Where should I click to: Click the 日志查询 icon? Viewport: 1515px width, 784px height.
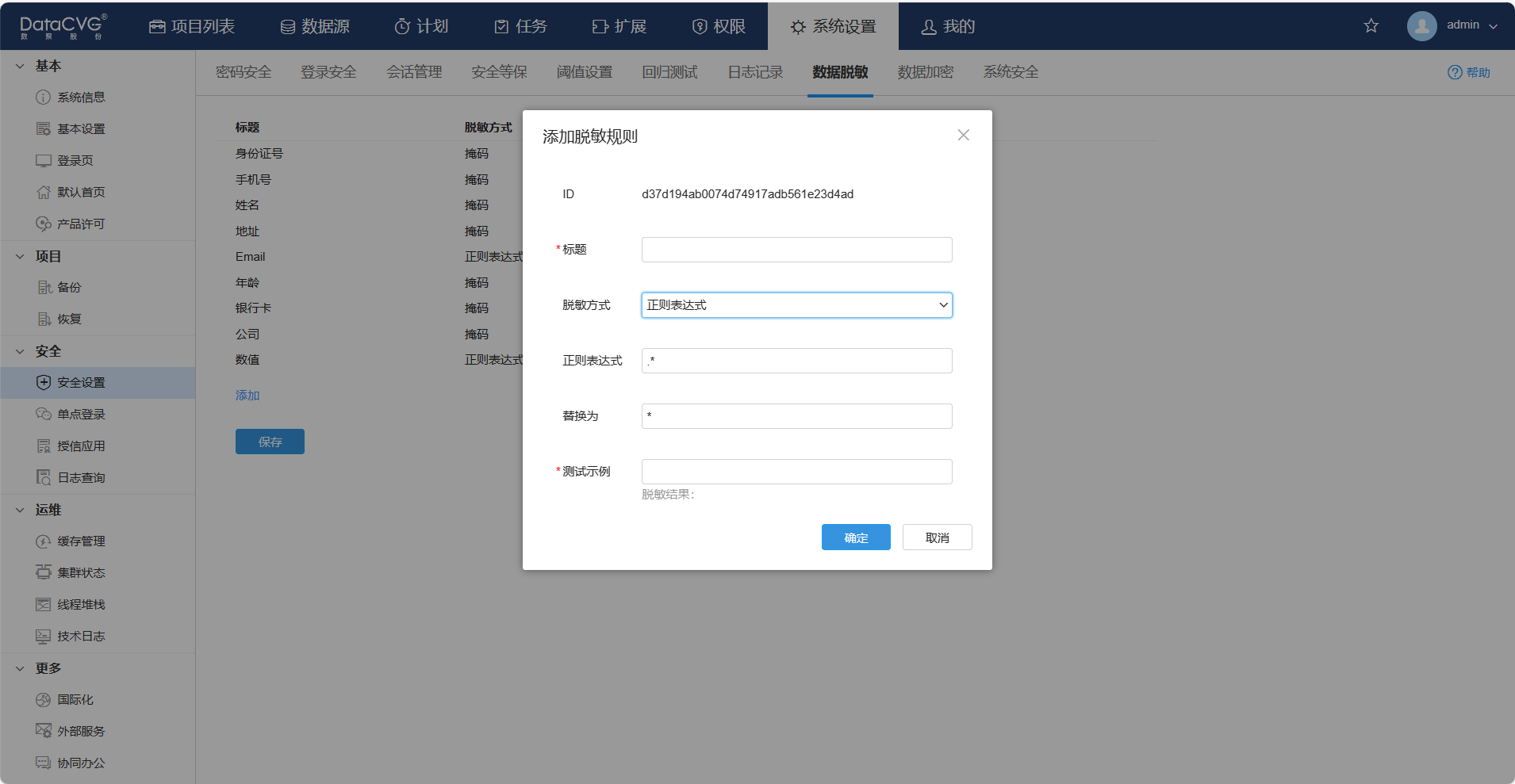[x=43, y=478]
